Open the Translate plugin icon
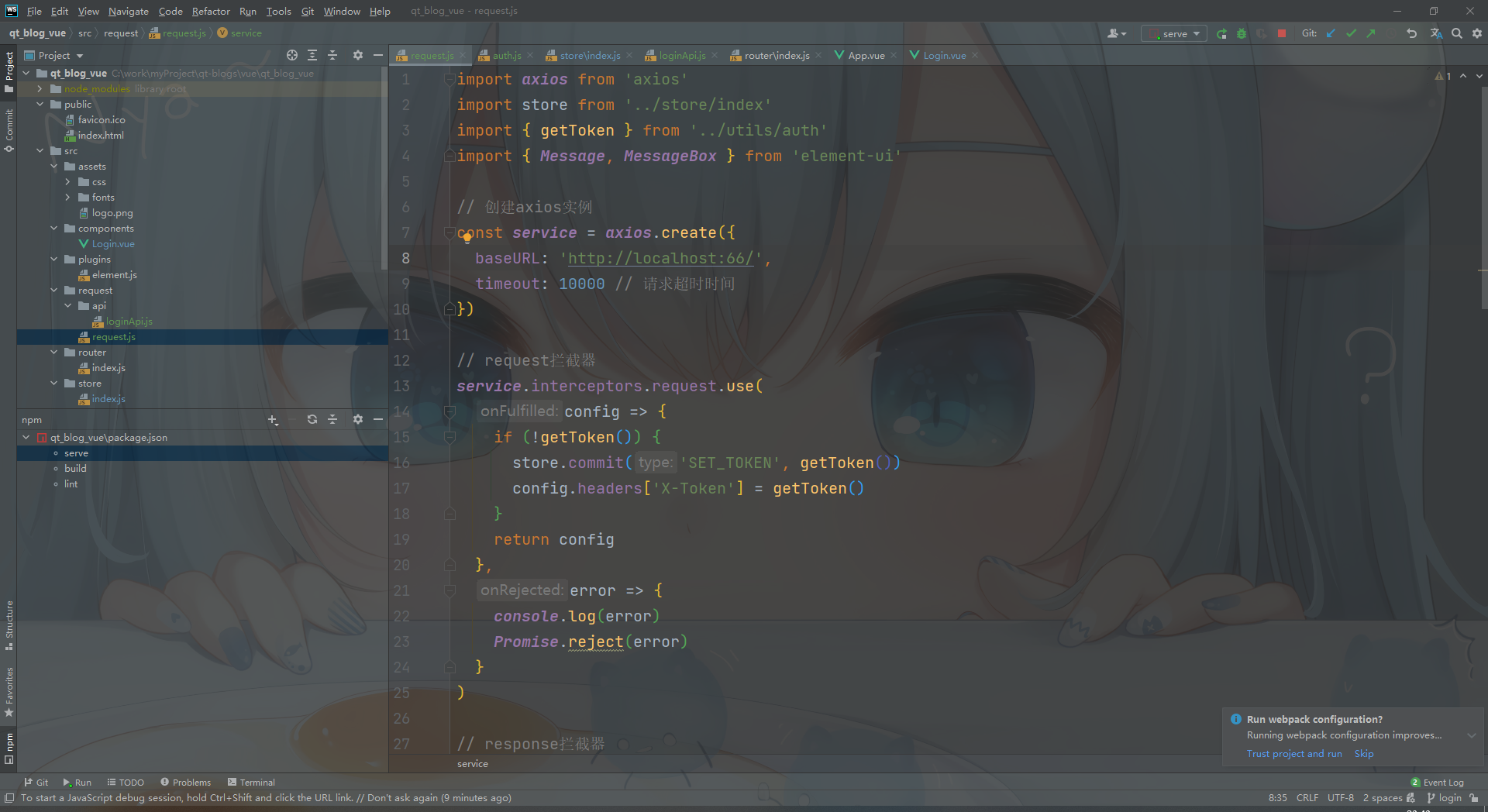The width and height of the screenshot is (1488, 812). coord(1436,33)
